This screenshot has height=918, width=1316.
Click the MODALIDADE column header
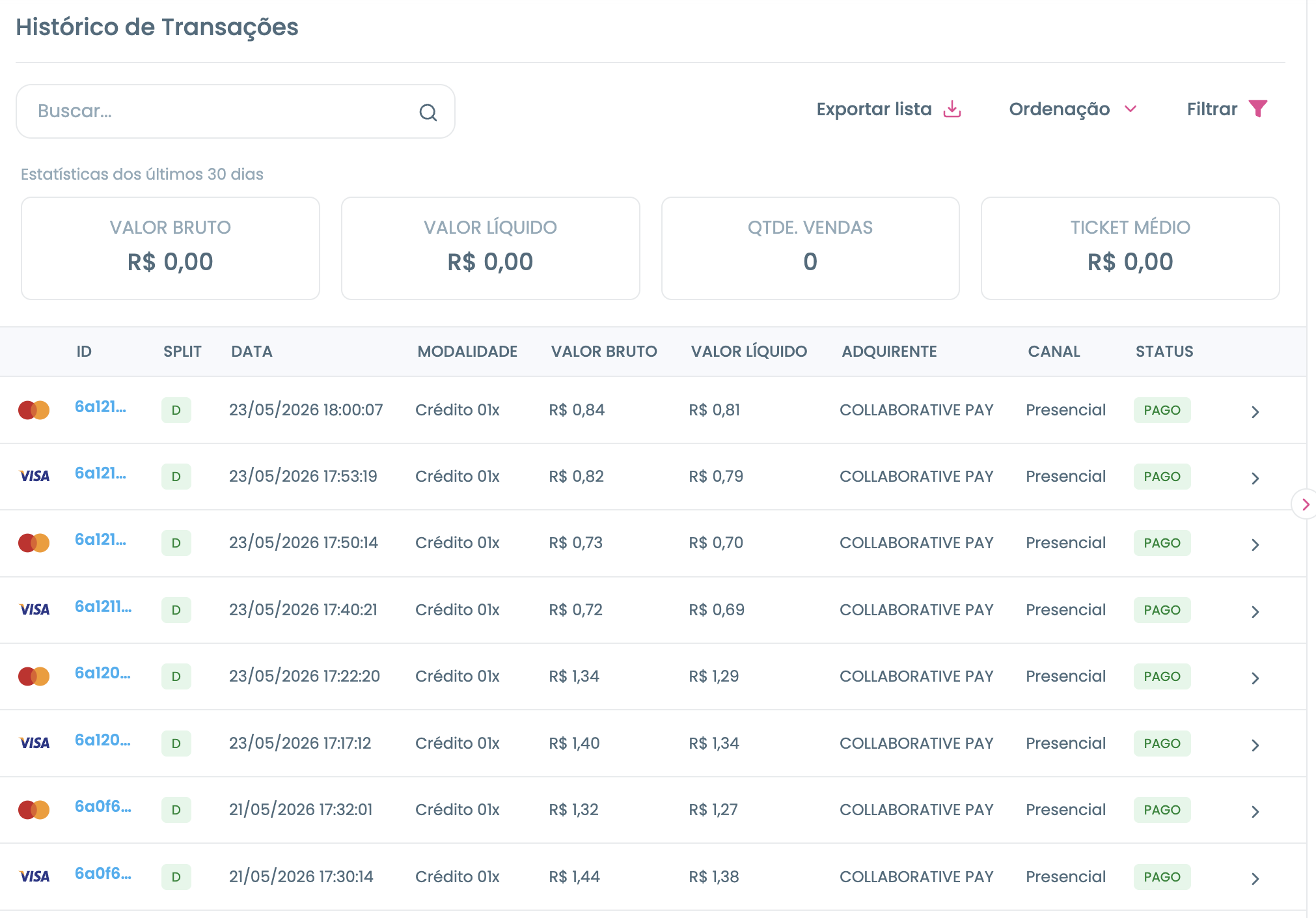467,352
